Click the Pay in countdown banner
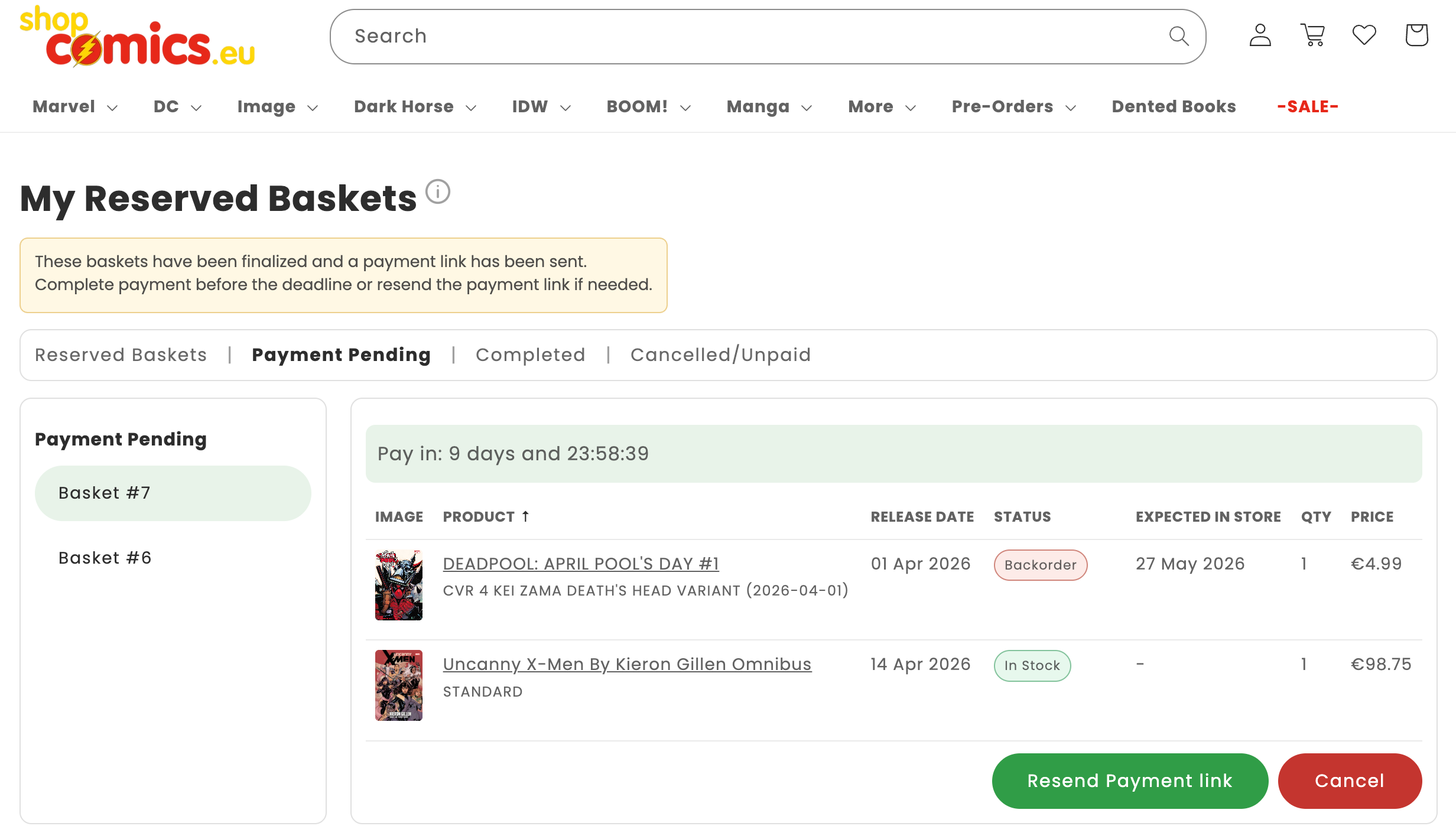The image size is (1456, 839). 893,454
